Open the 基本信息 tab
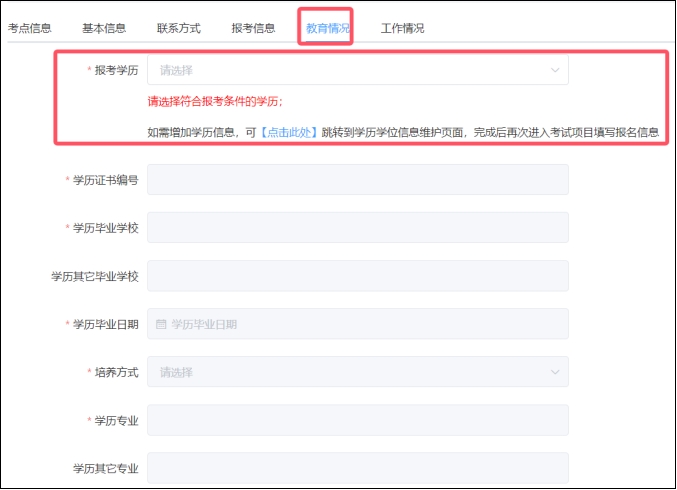The width and height of the screenshot is (677, 490). click(x=104, y=28)
